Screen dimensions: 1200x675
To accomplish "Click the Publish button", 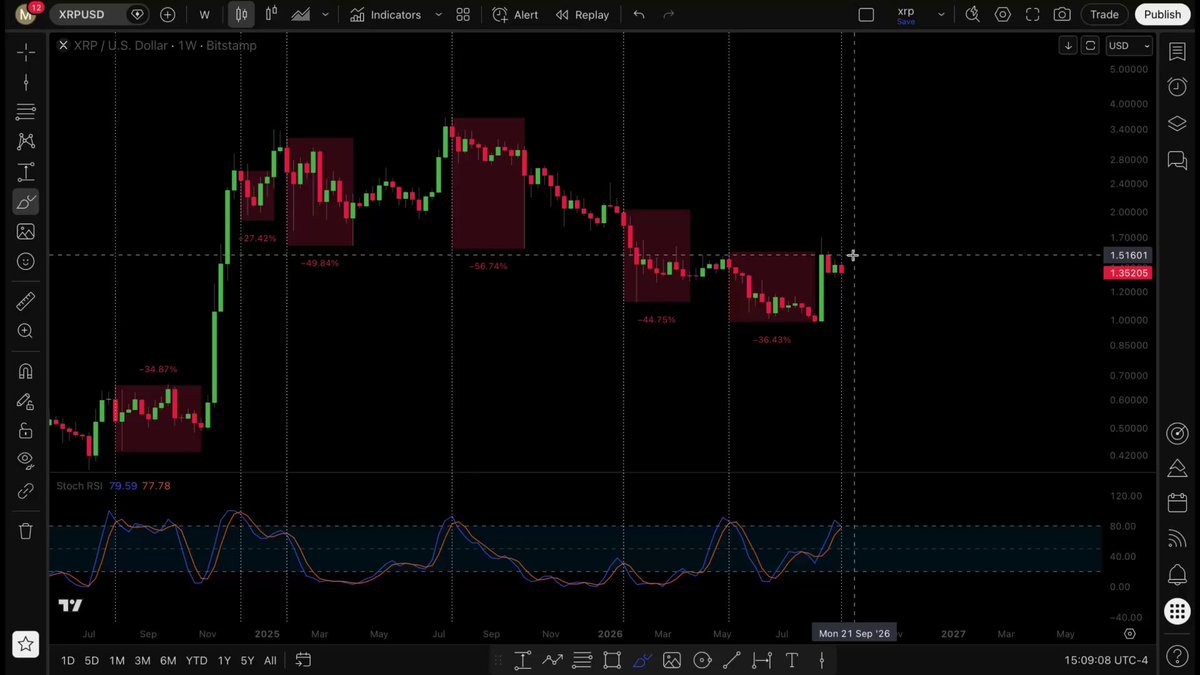I will [1162, 14].
